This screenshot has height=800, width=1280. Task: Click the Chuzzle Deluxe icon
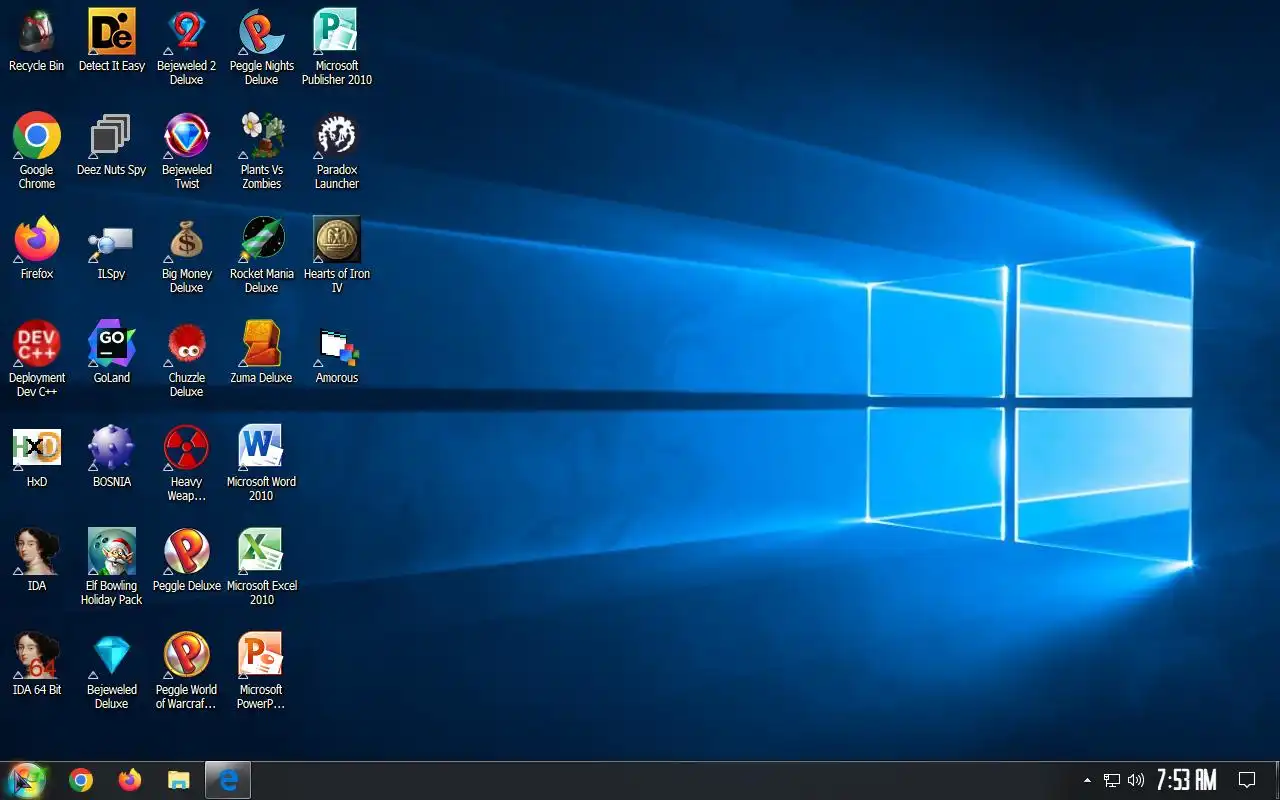(186, 360)
